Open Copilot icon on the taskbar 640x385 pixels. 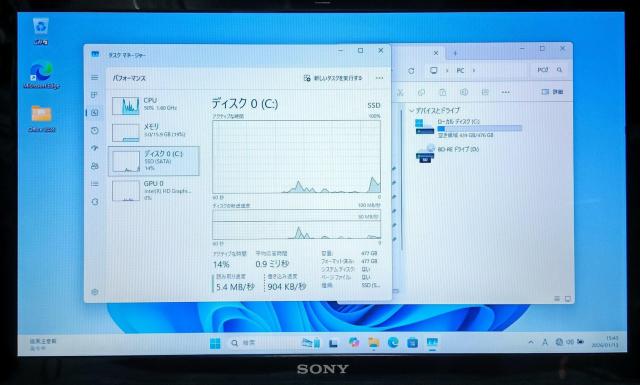354,343
